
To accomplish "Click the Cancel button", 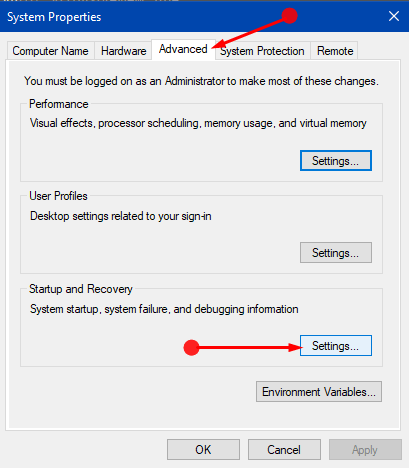I will 284,450.
